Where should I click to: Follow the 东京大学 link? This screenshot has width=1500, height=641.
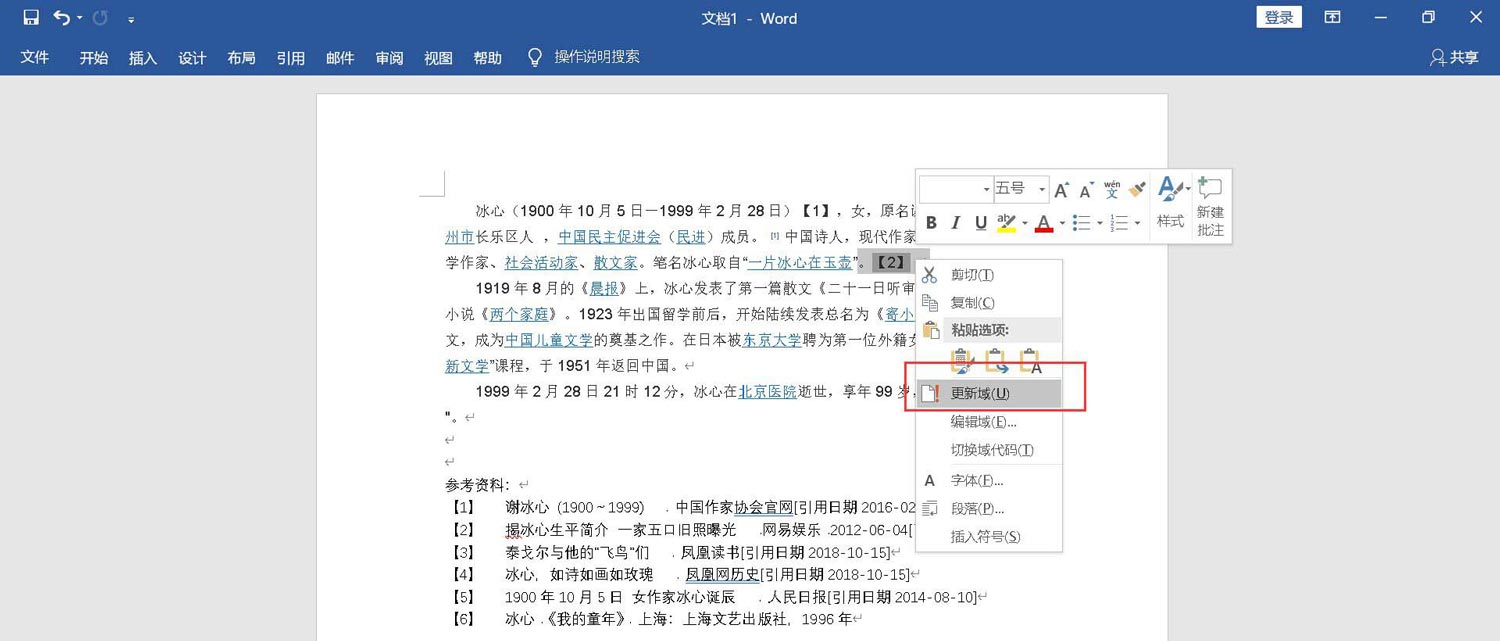point(771,340)
